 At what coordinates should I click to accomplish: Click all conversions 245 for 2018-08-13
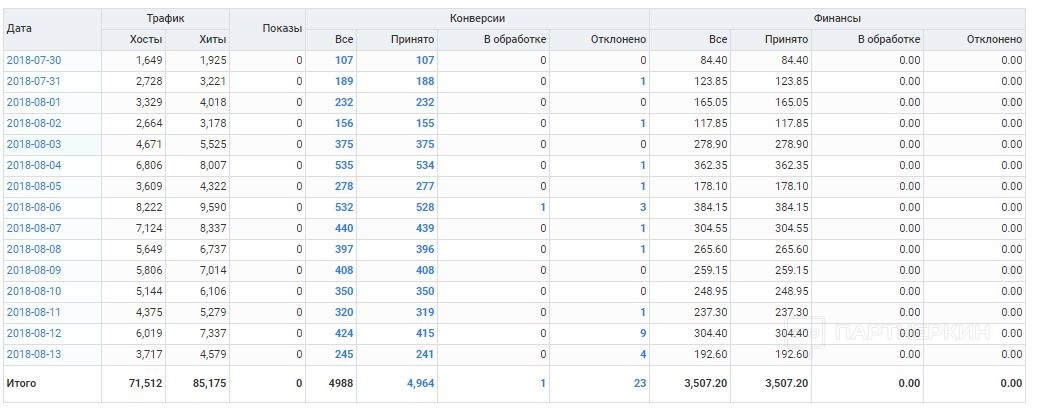click(x=345, y=355)
